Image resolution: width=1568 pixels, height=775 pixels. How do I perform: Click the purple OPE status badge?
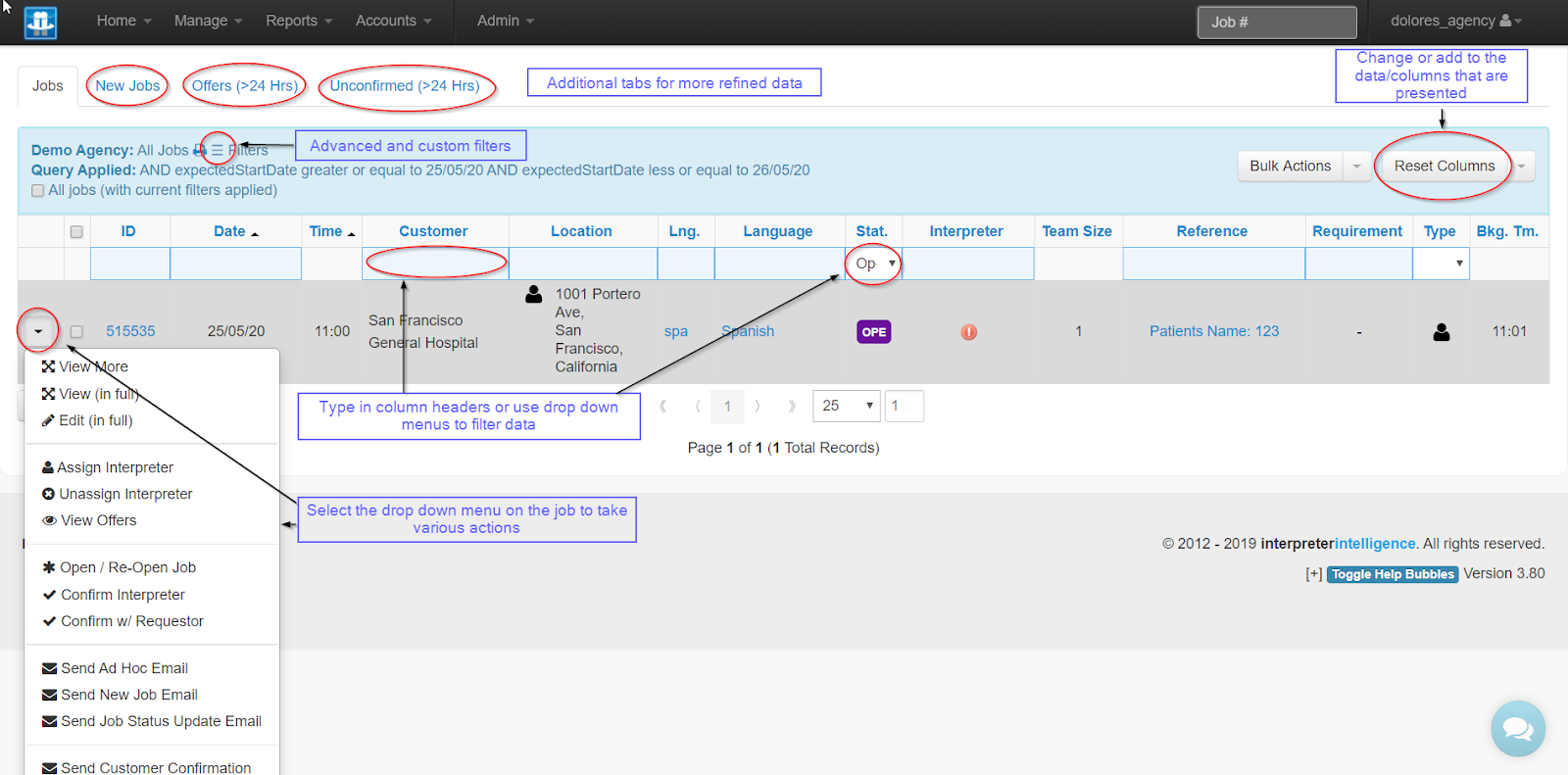[873, 332]
